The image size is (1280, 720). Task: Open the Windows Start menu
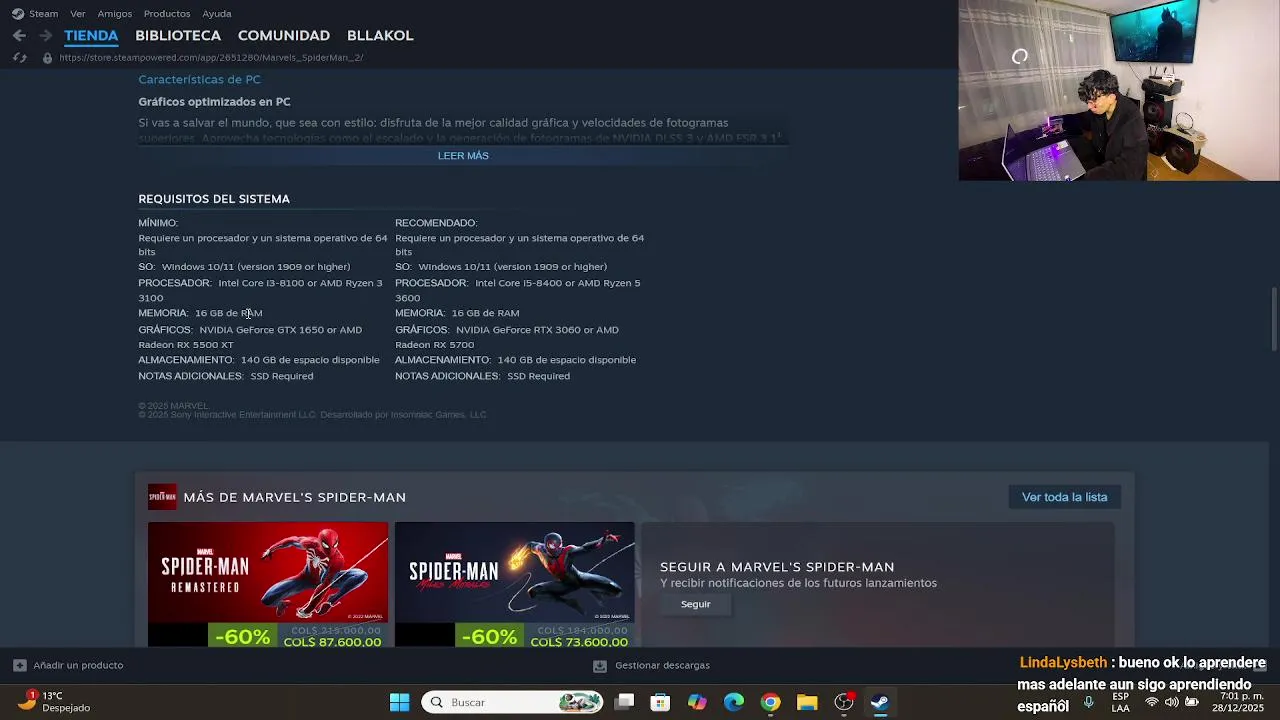click(x=399, y=702)
